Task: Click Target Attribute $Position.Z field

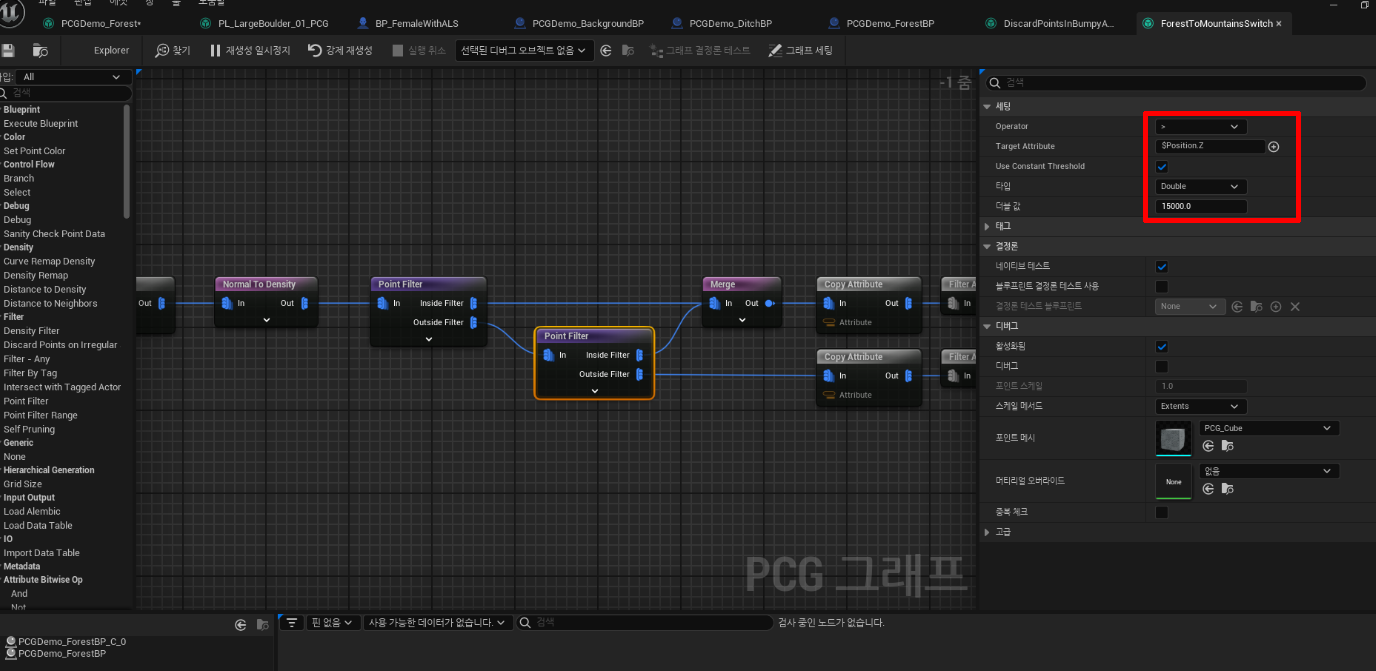Action: click(1211, 146)
